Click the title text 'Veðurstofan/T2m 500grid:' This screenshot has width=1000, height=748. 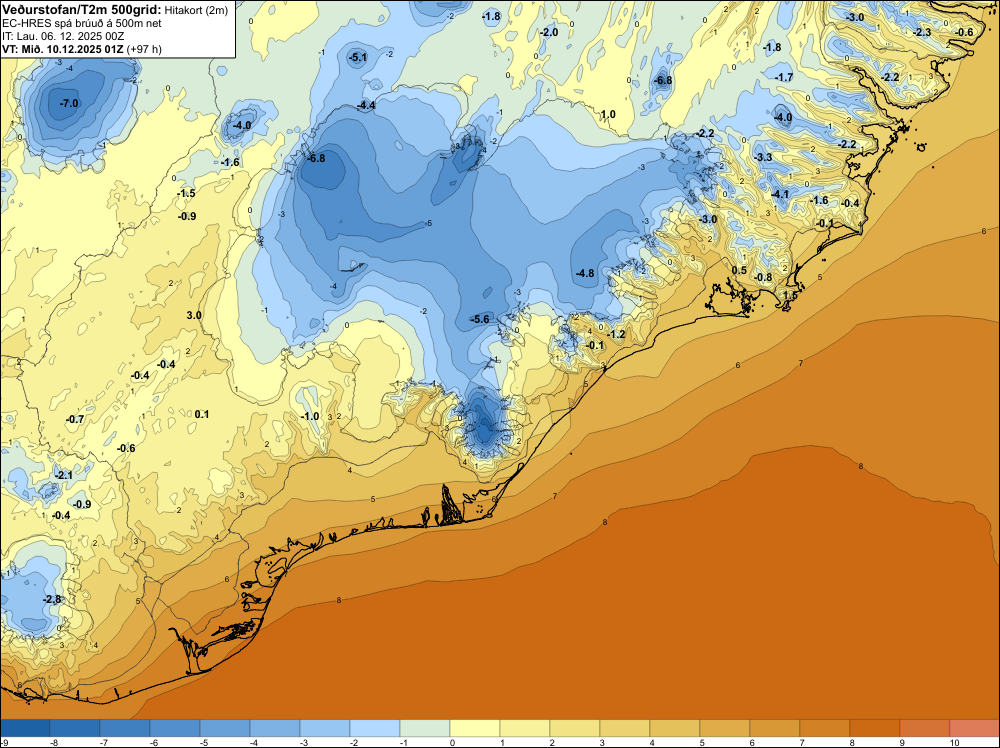coord(82,9)
